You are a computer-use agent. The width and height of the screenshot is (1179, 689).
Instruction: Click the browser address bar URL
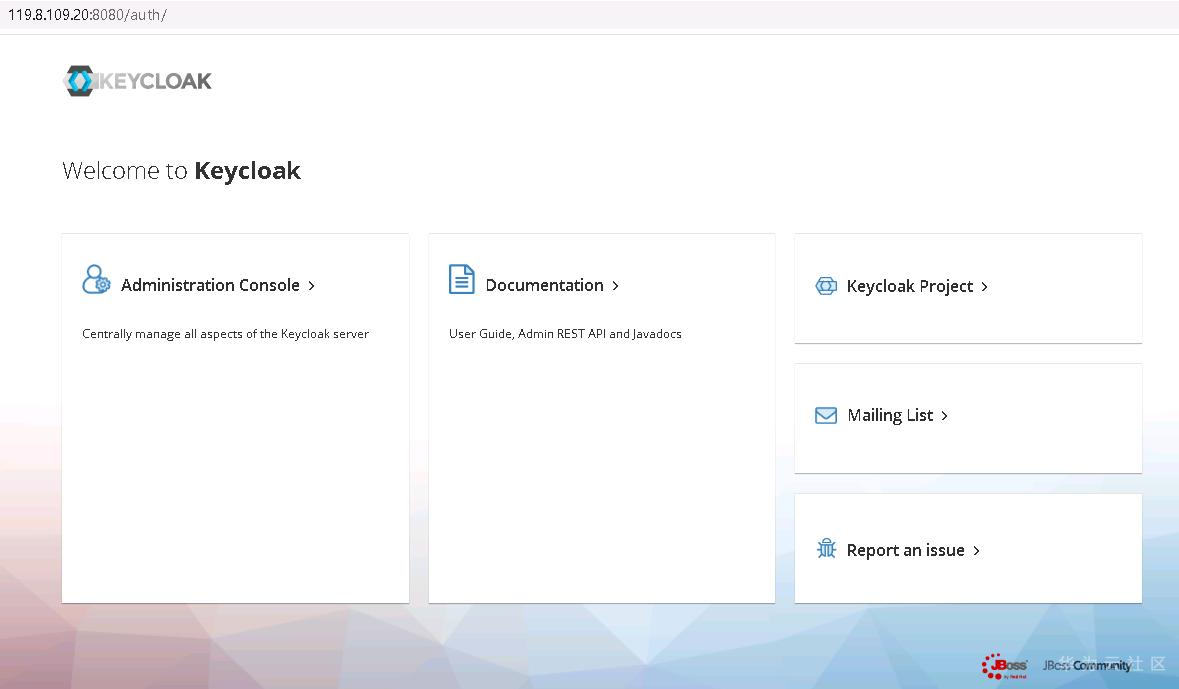87,14
